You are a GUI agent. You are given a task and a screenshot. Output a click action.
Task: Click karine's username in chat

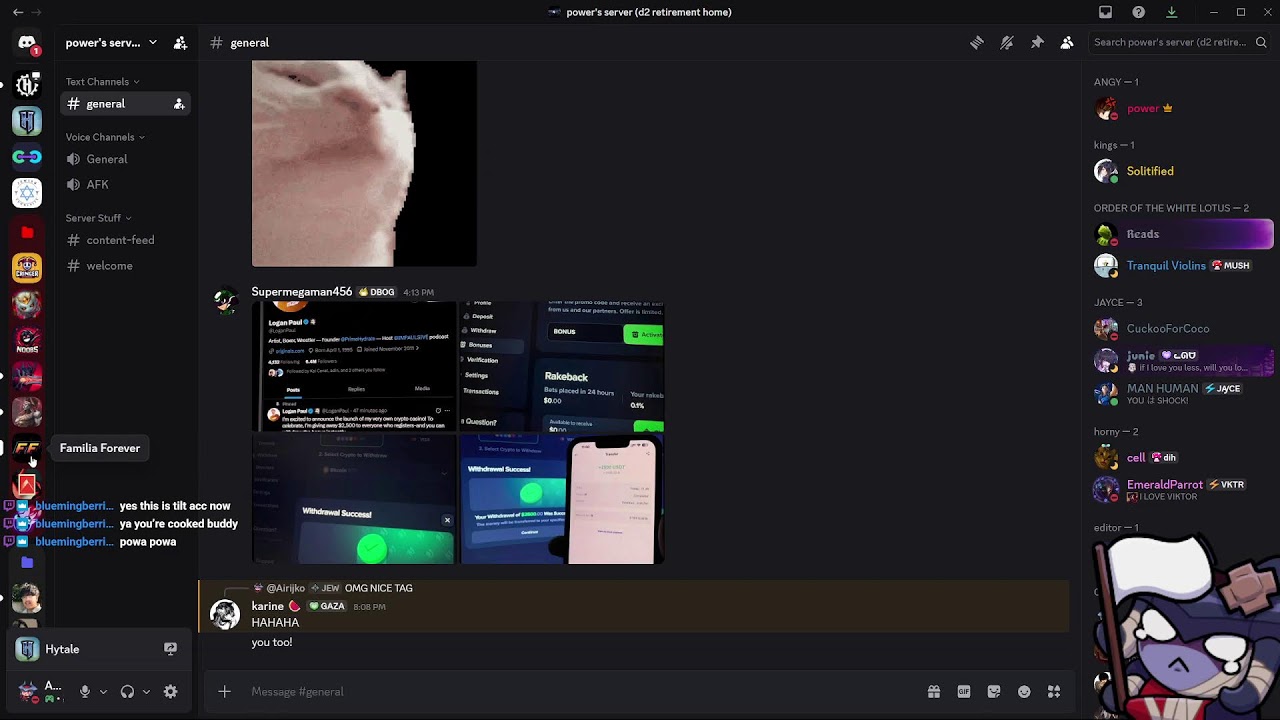point(267,606)
